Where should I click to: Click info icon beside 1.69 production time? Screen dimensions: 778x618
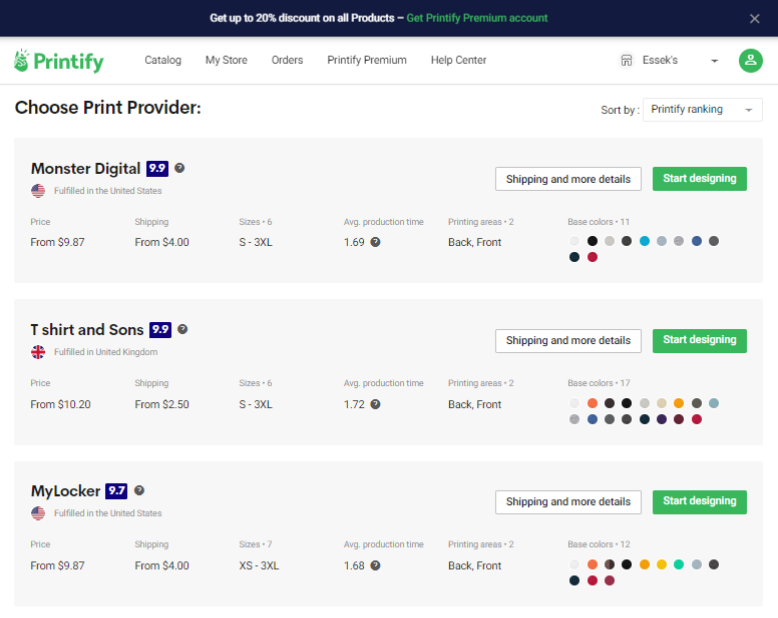376,242
